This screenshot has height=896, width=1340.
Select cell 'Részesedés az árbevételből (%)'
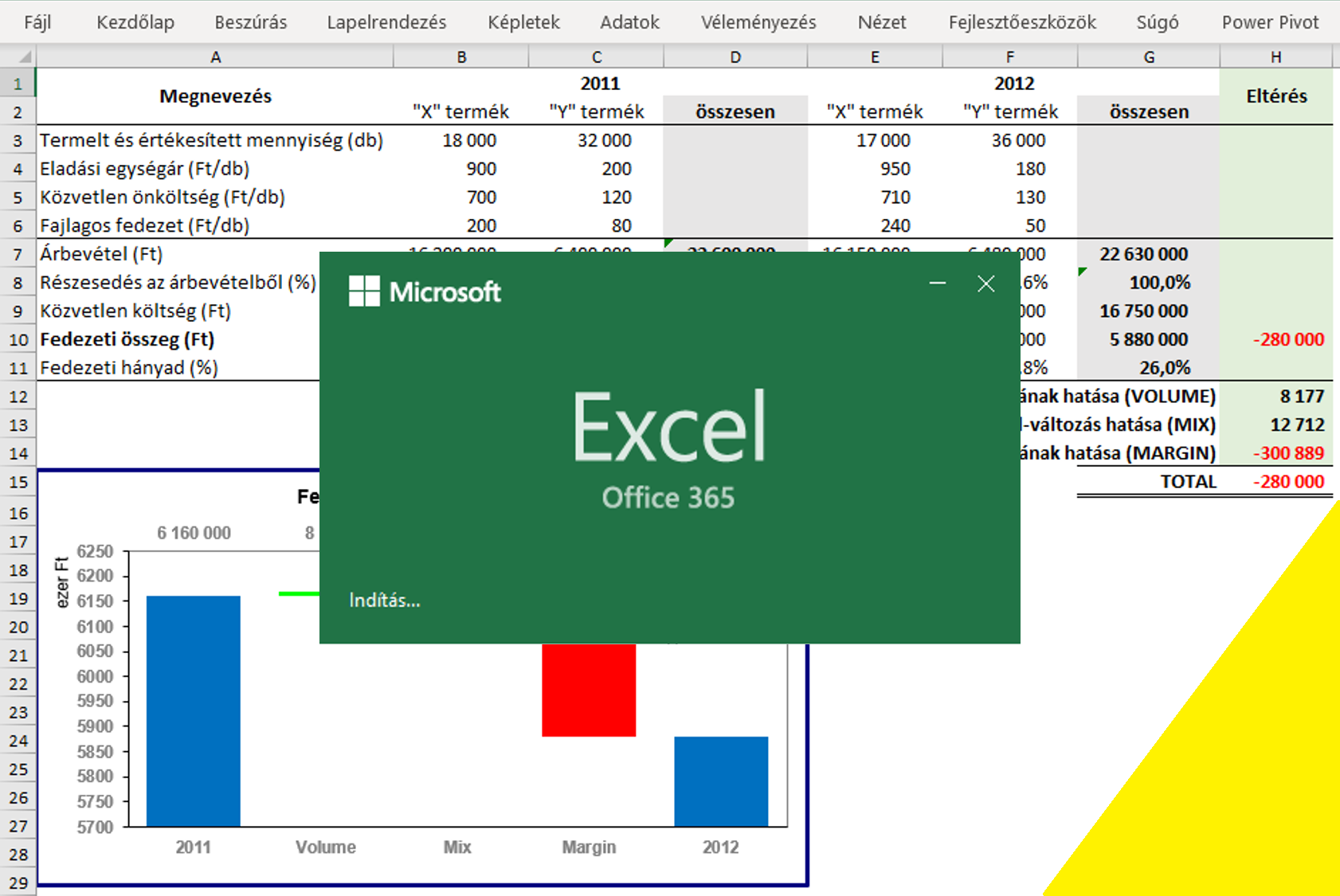pyautogui.click(x=178, y=283)
